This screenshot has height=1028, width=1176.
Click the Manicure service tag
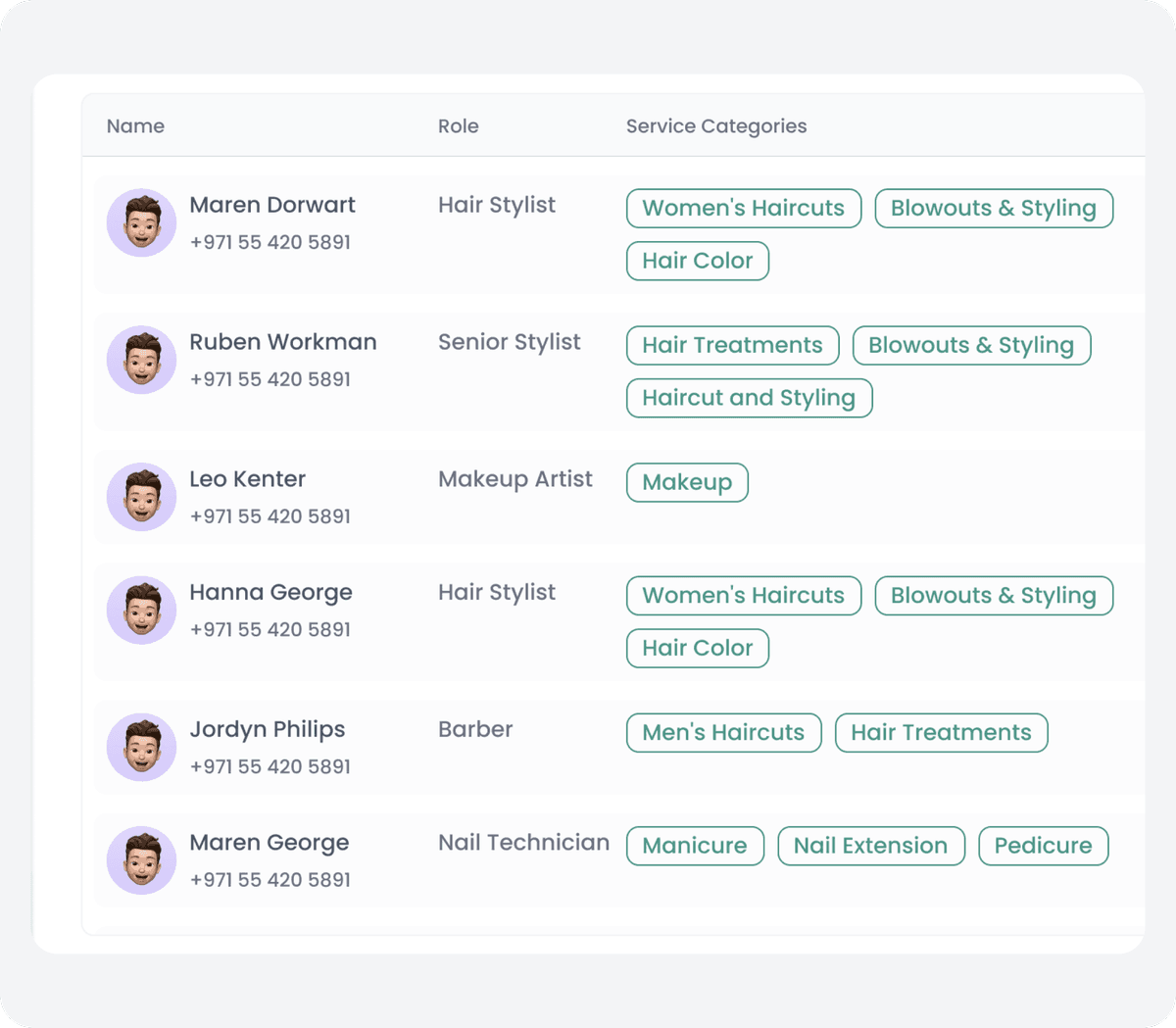coord(695,846)
